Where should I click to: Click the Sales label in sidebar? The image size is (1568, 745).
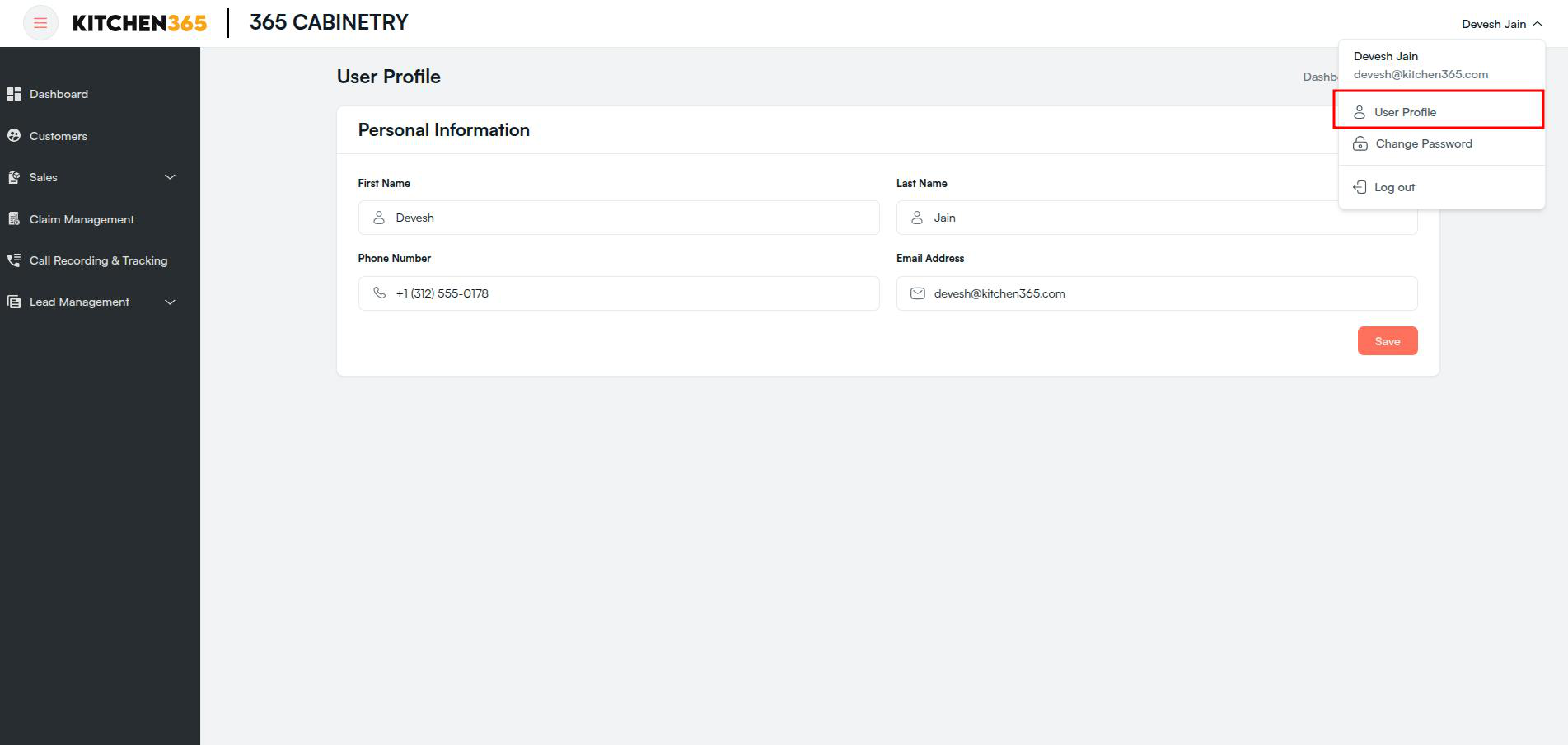(44, 177)
